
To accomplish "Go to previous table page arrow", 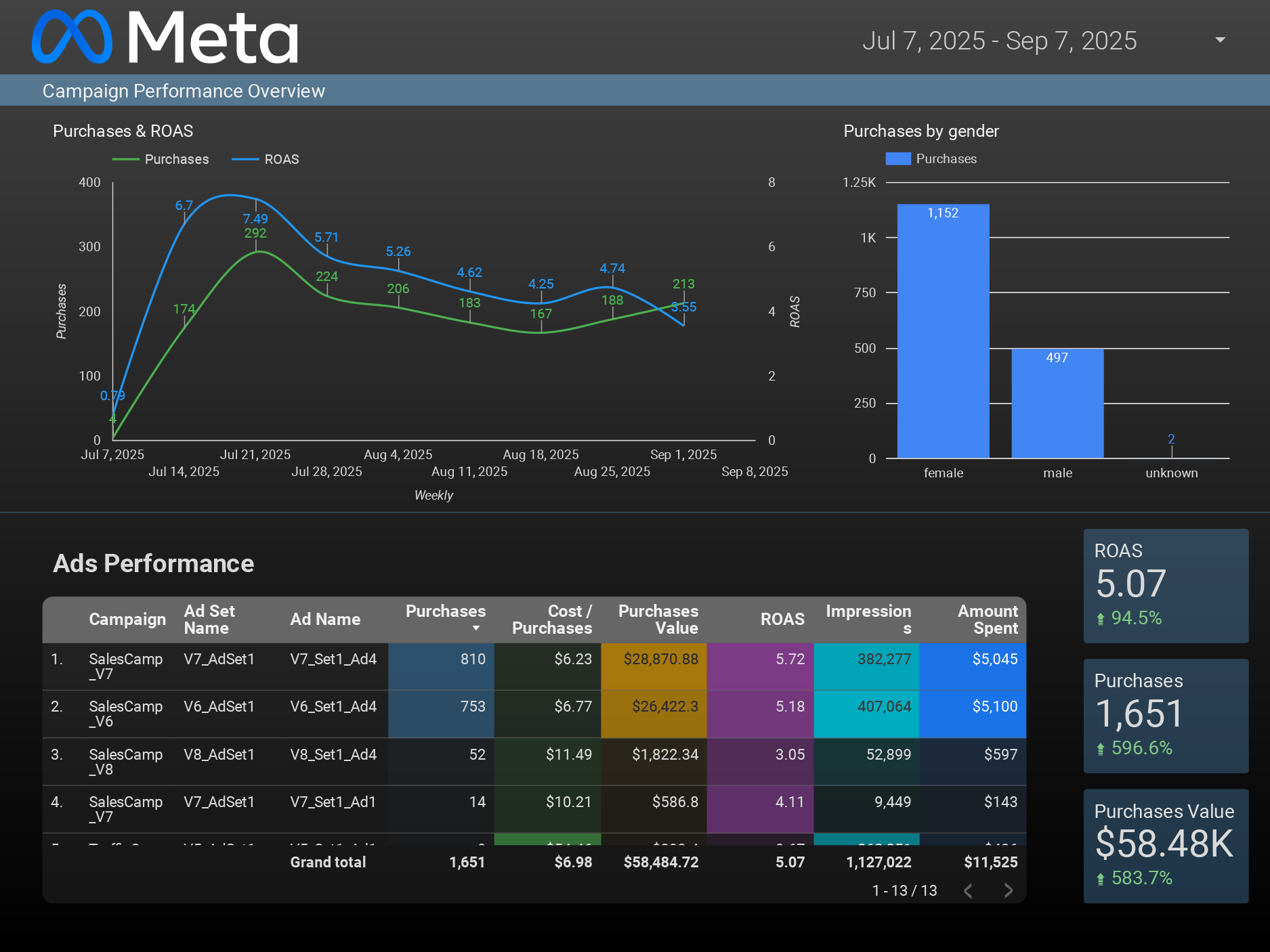I will point(969,890).
